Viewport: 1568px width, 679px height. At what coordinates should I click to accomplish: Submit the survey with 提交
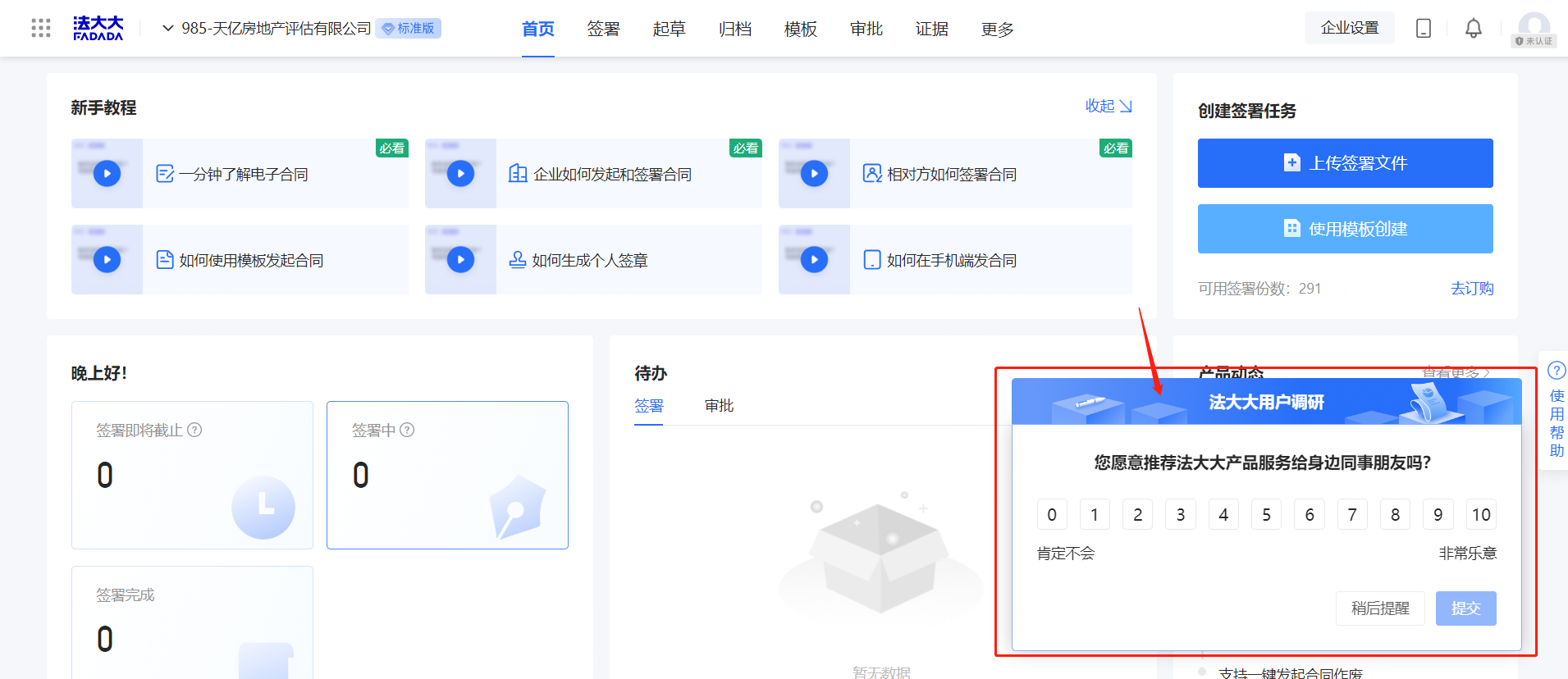(1465, 608)
